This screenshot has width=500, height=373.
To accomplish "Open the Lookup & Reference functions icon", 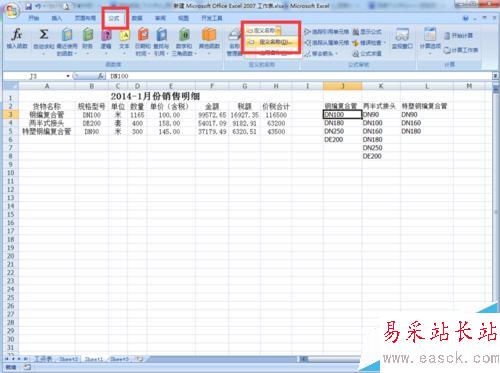I will (x=162, y=35).
